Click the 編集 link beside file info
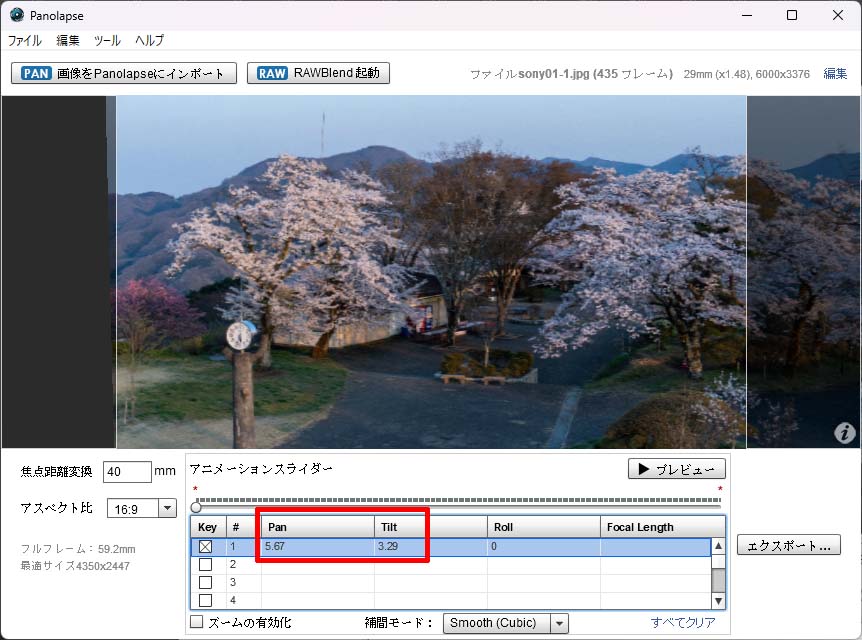The width and height of the screenshot is (862, 640). pyautogui.click(x=835, y=74)
